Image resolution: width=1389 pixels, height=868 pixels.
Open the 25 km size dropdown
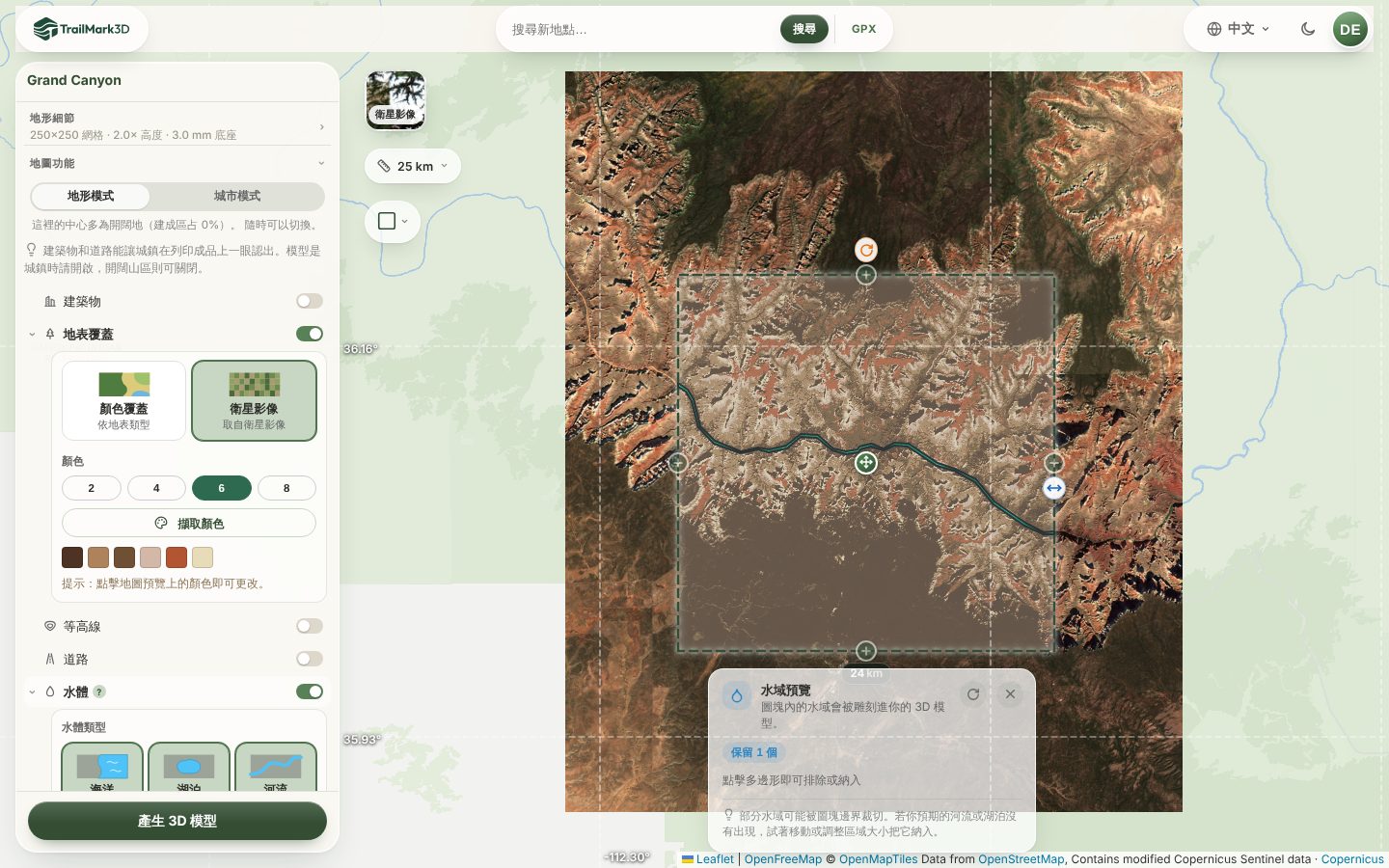click(x=413, y=166)
